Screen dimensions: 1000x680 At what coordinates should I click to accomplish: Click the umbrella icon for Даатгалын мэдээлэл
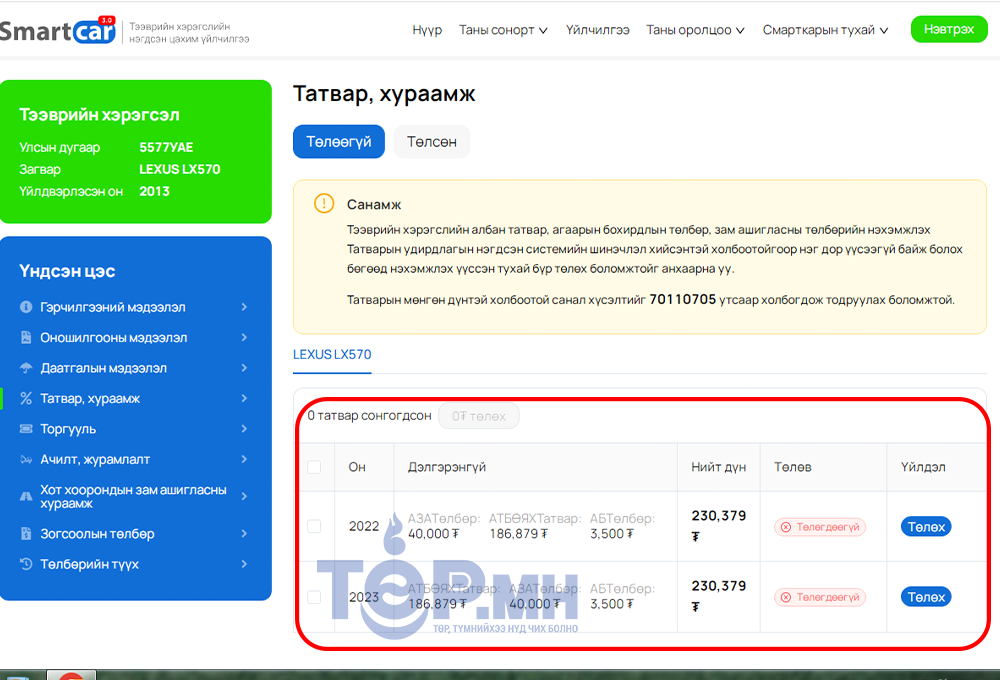coord(26,368)
